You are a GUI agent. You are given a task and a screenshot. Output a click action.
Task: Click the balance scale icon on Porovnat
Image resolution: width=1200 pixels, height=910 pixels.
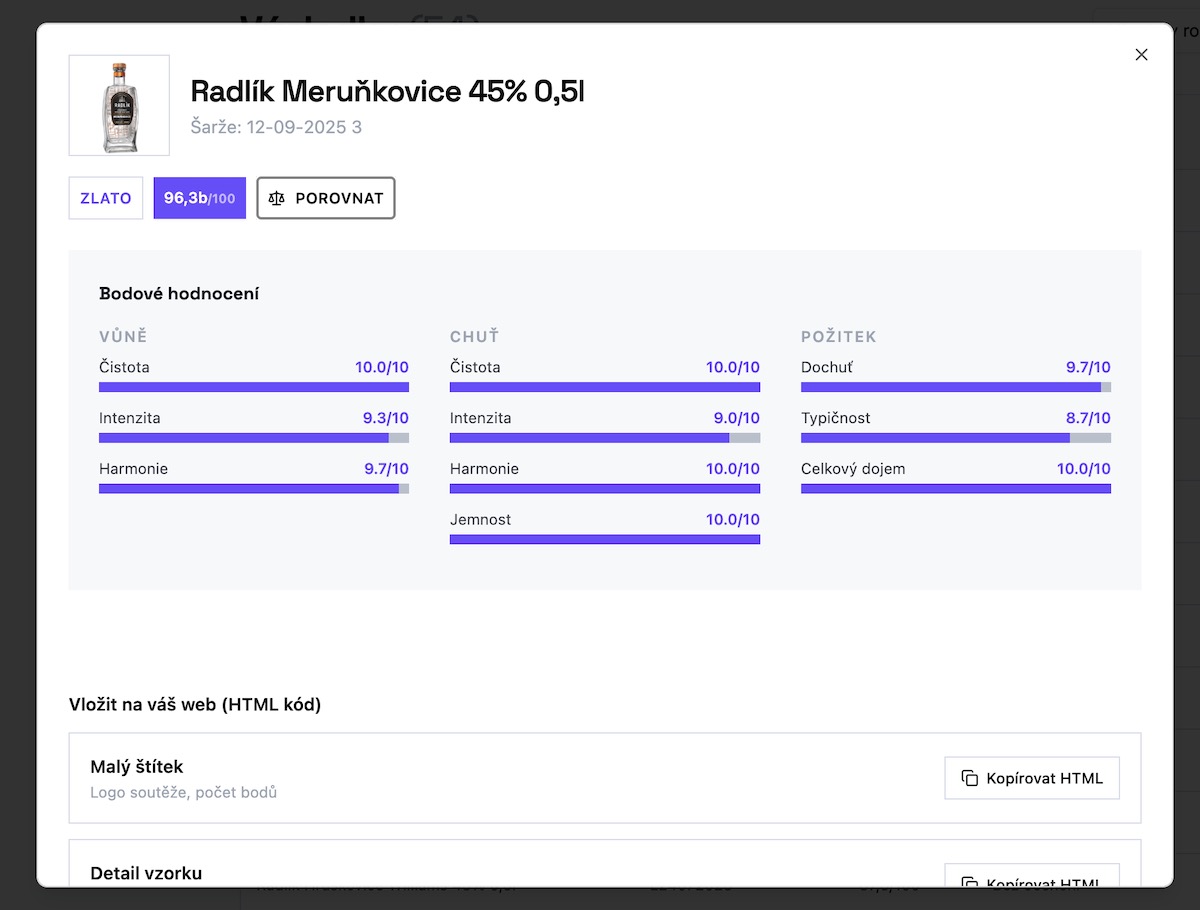pyautogui.click(x=277, y=198)
